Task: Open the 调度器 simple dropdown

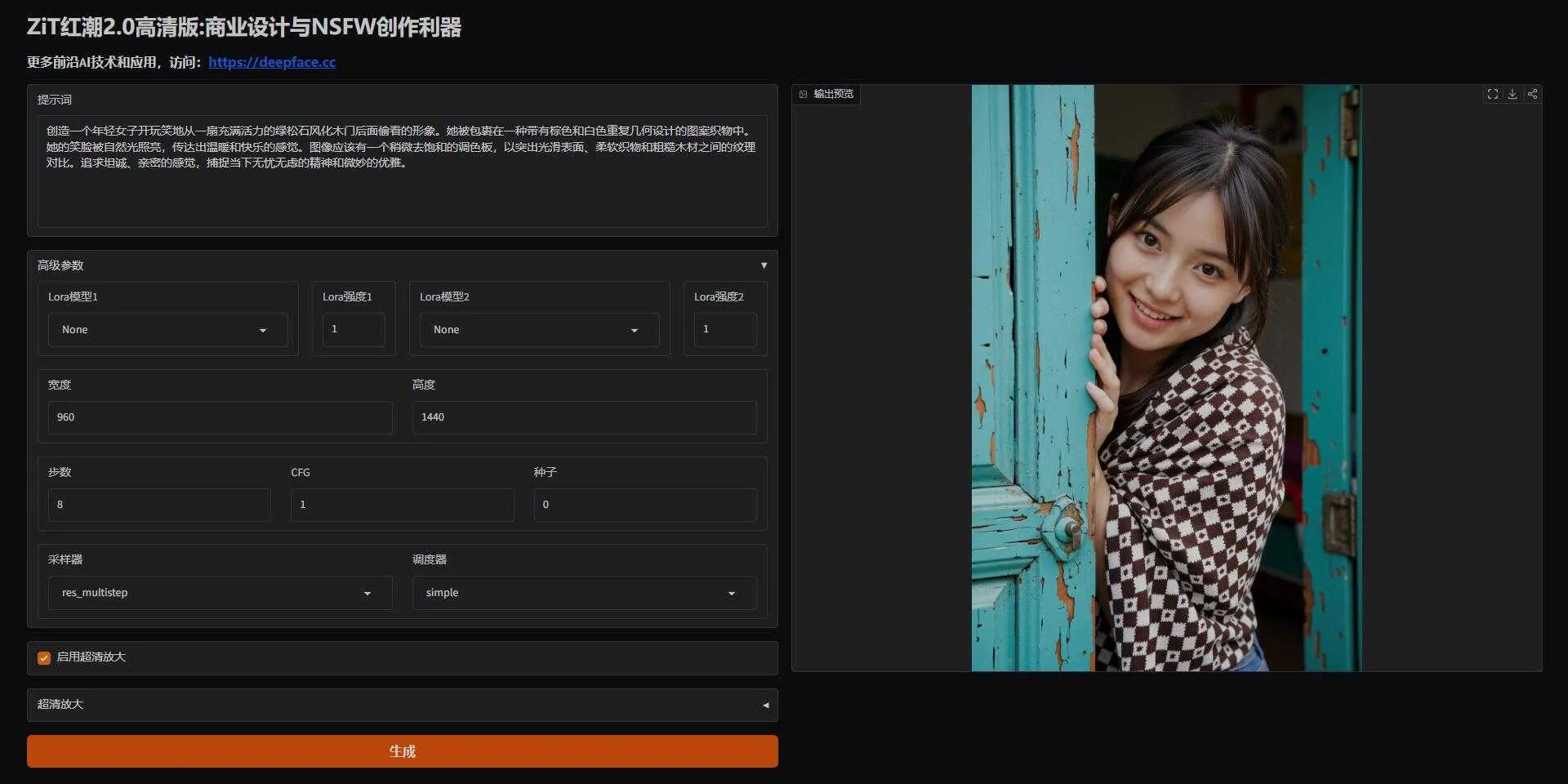Action: point(584,593)
